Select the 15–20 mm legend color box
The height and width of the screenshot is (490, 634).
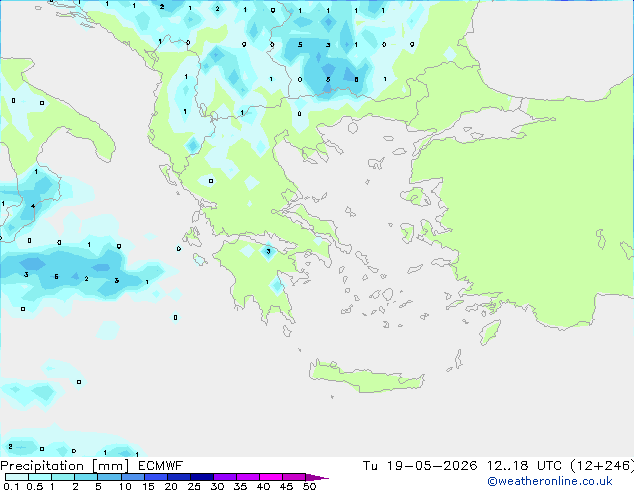(x=156, y=477)
